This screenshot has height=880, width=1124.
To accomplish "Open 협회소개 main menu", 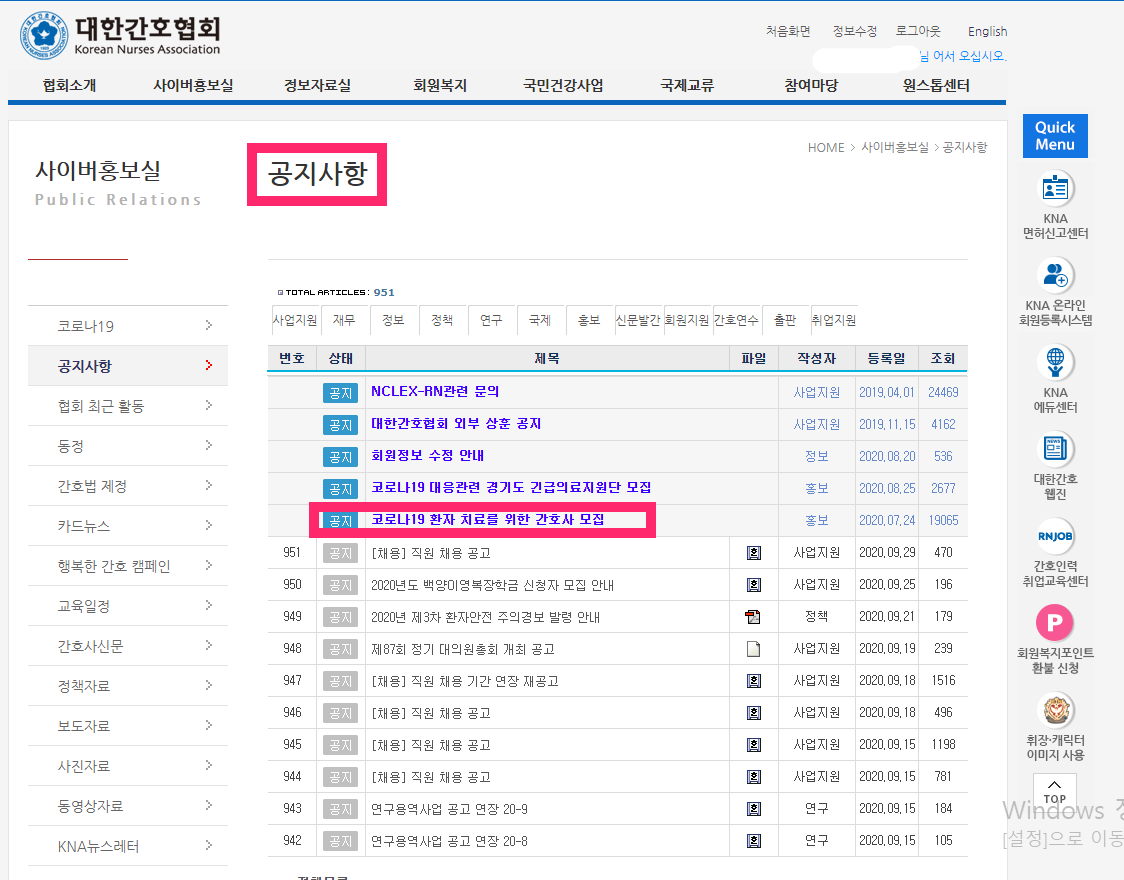I will point(70,85).
